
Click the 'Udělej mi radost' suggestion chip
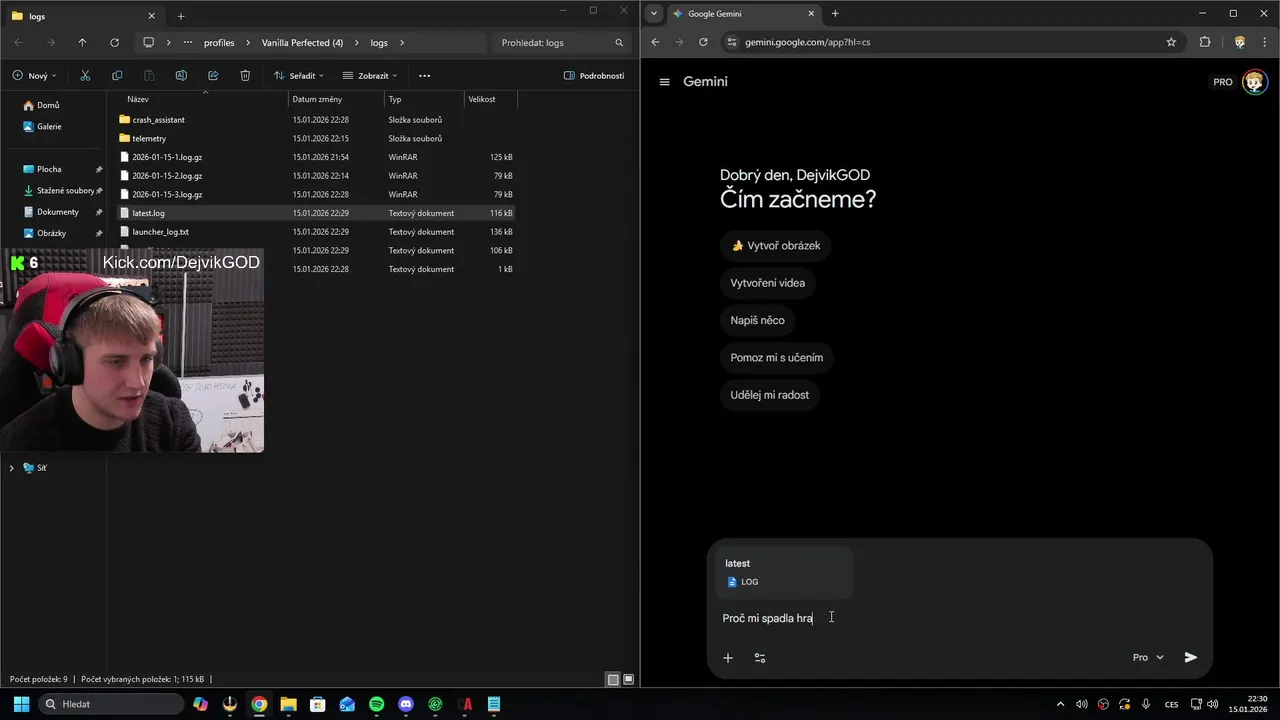pyautogui.click(x=770, y=395)
